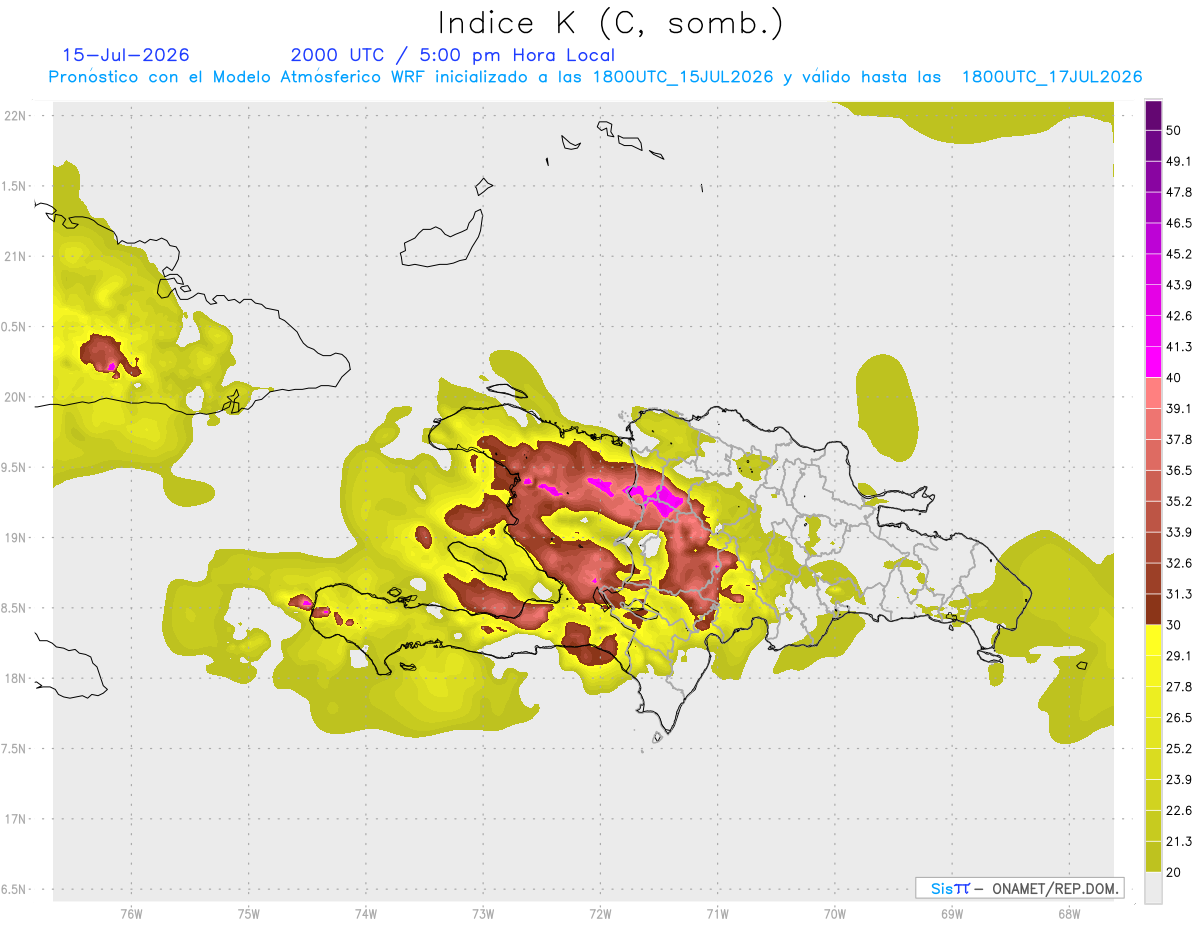Click the '1800UTC_17JUL2026' valid-until timestamp
This screenshot has height=927, width=1200.
point(1052,77)
